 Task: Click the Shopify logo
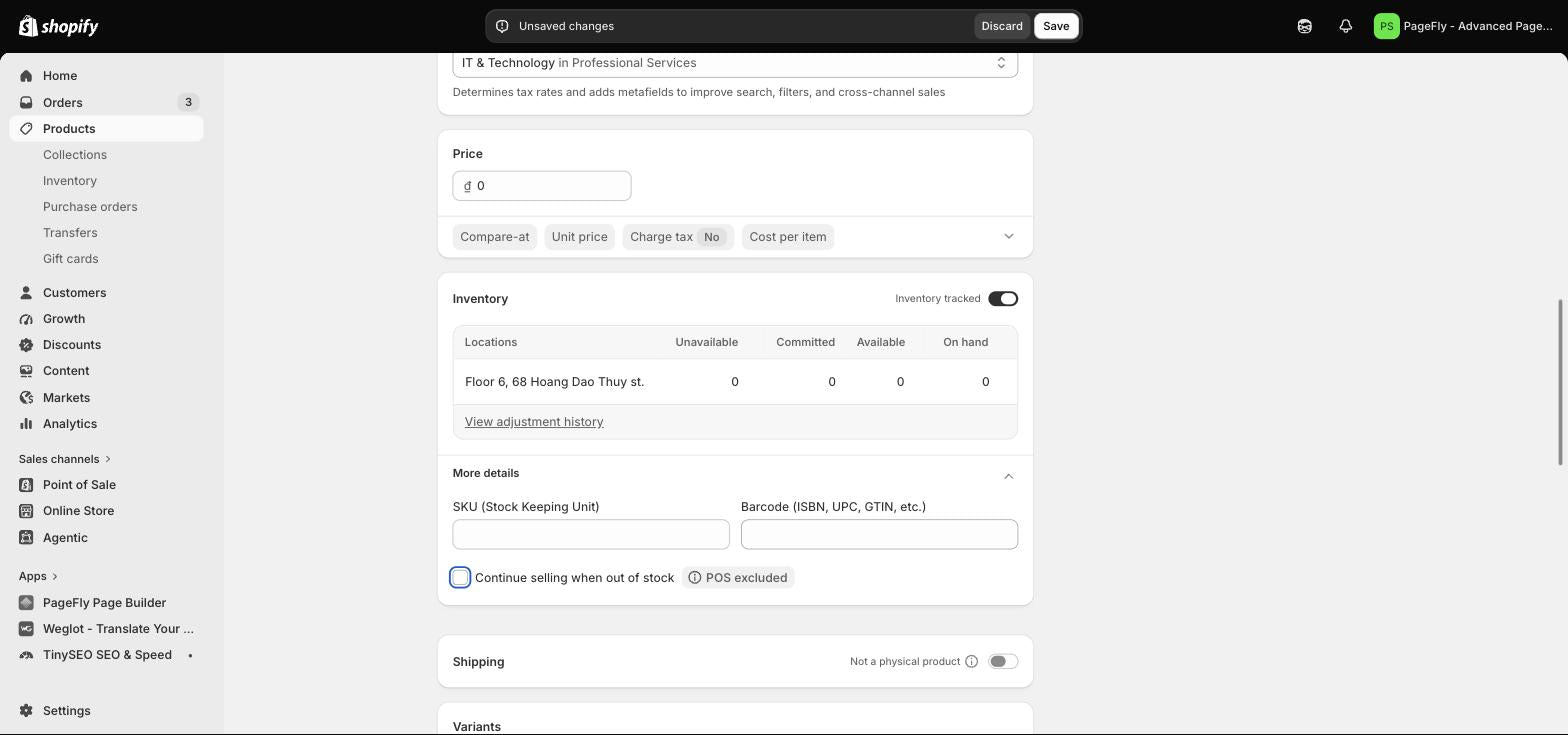[58, 26]
